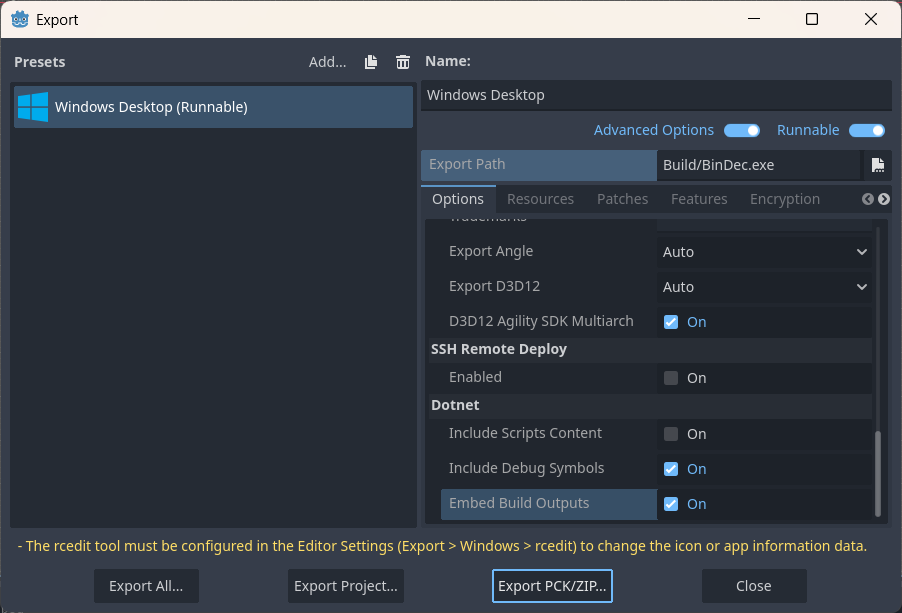Browse export path with file icon
The image size is (902, 613).
[877, 165]
